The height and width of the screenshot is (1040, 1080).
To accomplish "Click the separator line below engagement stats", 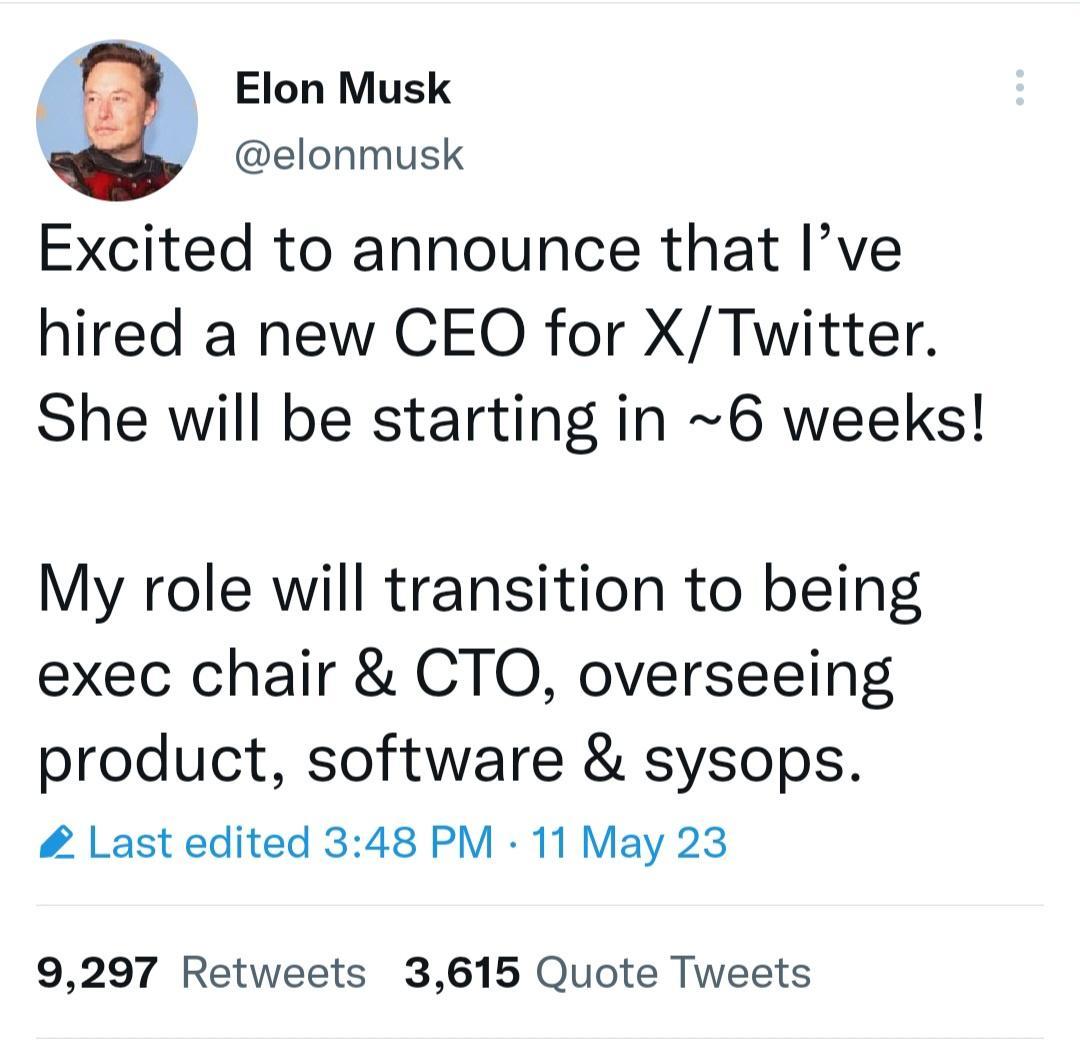I will 540,1033.
